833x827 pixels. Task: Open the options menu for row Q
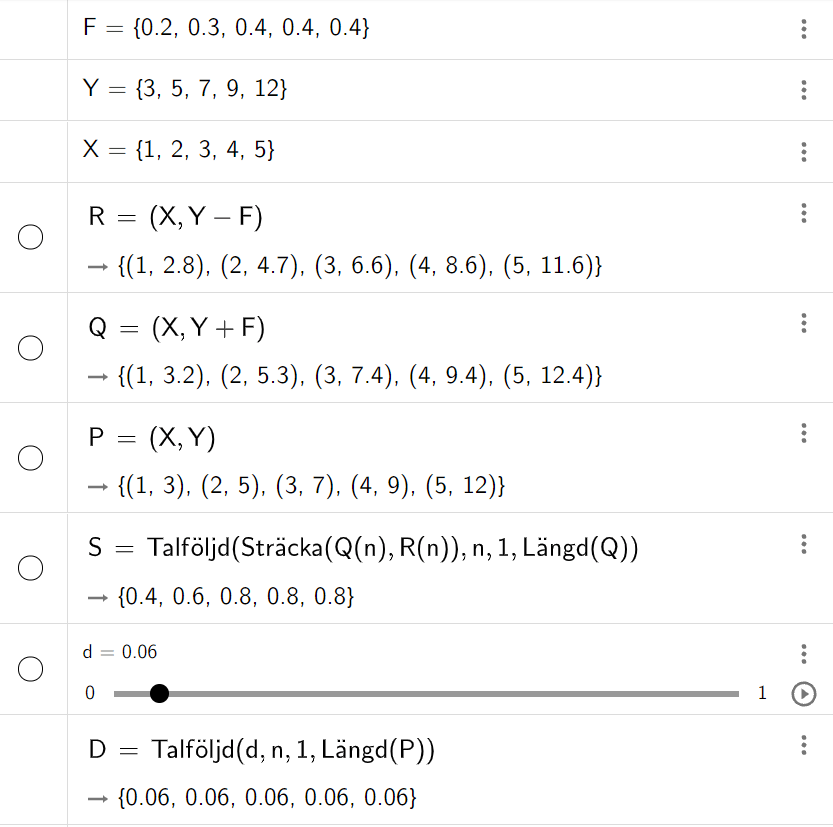tap(804, 323)
